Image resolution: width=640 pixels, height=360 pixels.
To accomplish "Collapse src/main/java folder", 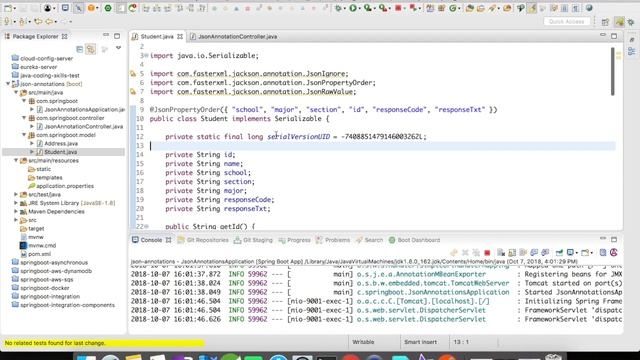I will pyautogui.click(x=16, y=93).
